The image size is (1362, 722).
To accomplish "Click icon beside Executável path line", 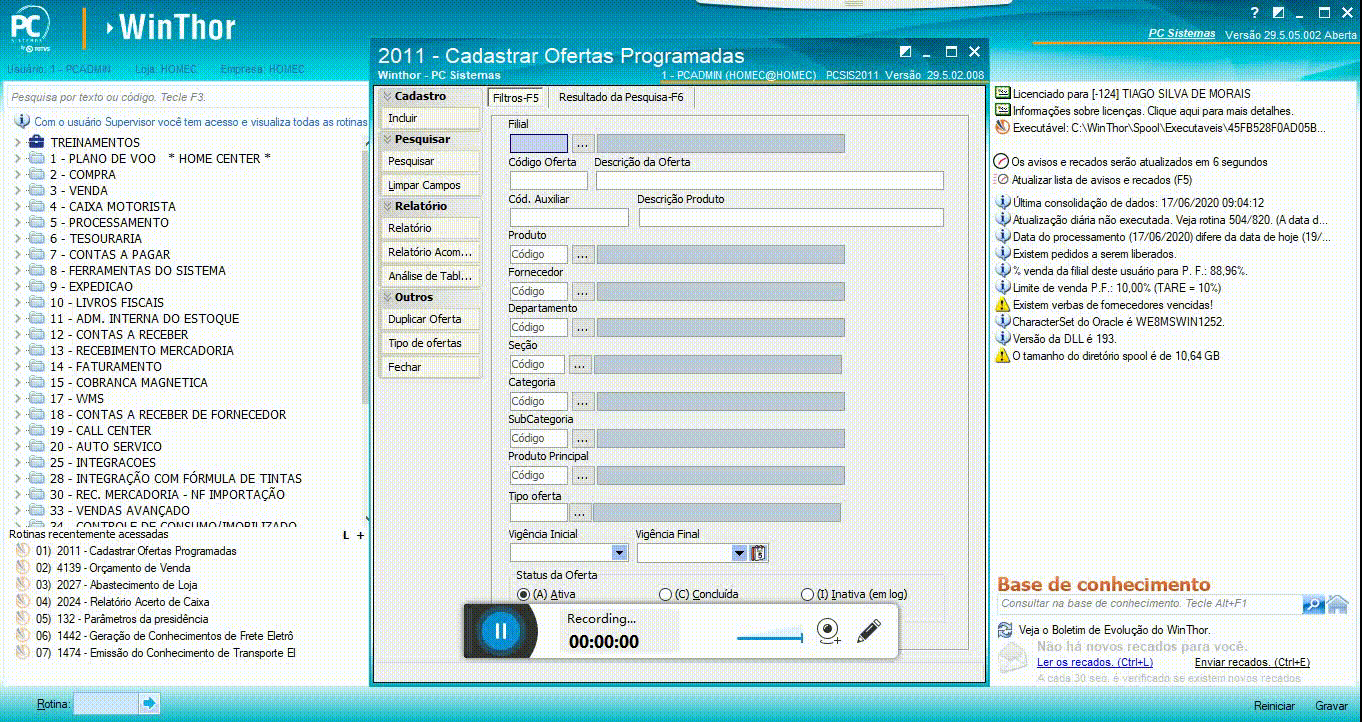I will (x=1003, y=127).
